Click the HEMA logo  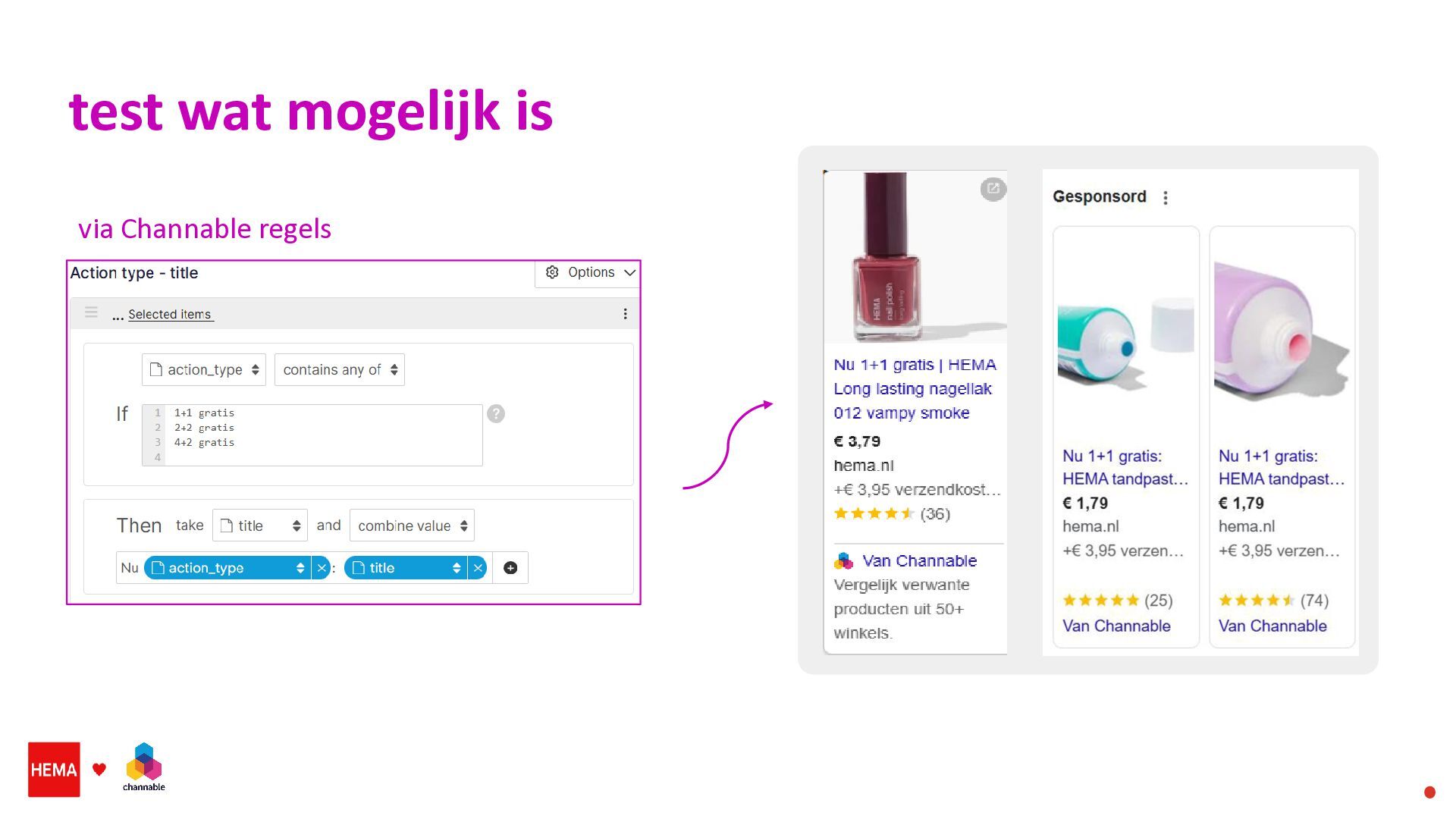click(x=54, y=770)
